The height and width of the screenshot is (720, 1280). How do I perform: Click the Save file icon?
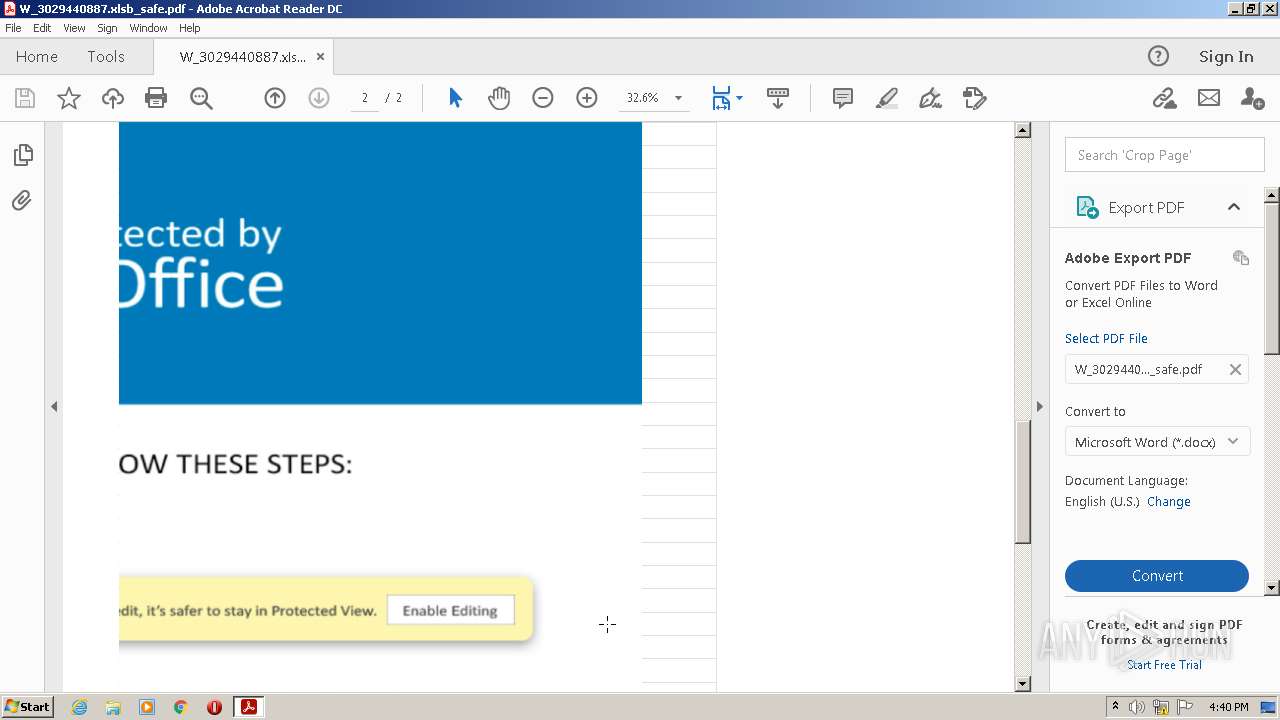pos(25,98)
